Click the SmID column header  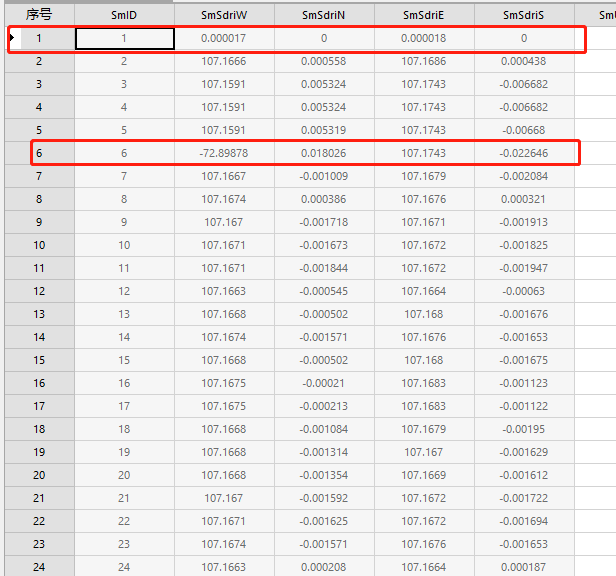point(124,15)
